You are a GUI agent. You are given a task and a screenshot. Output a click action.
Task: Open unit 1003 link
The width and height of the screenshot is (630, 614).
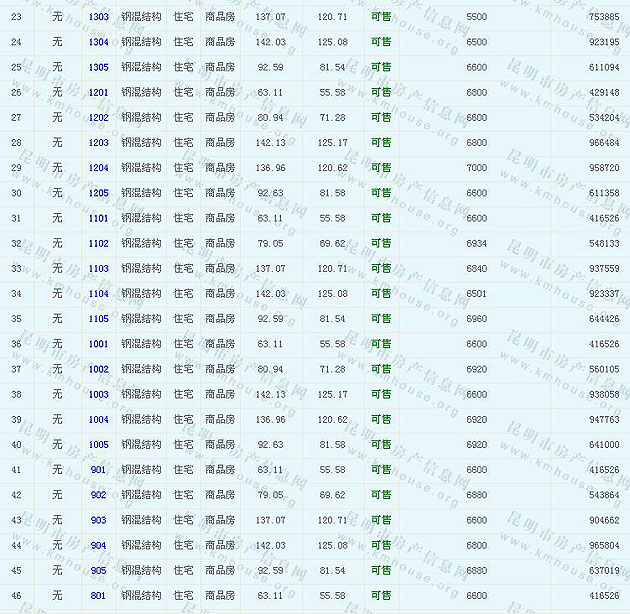(98, 394)
